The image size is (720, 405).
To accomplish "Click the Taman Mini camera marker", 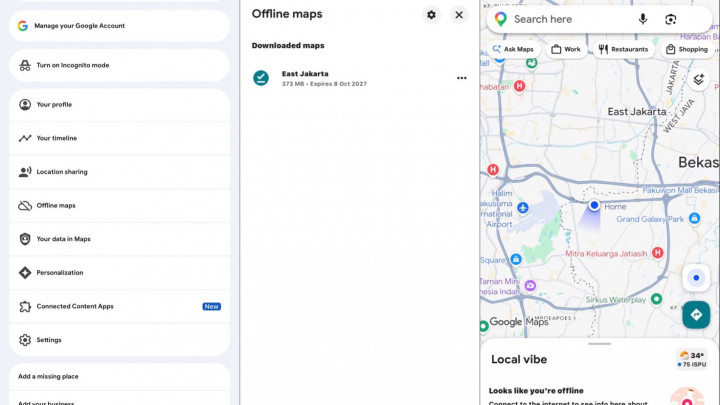I will click(x=530, y=286).
